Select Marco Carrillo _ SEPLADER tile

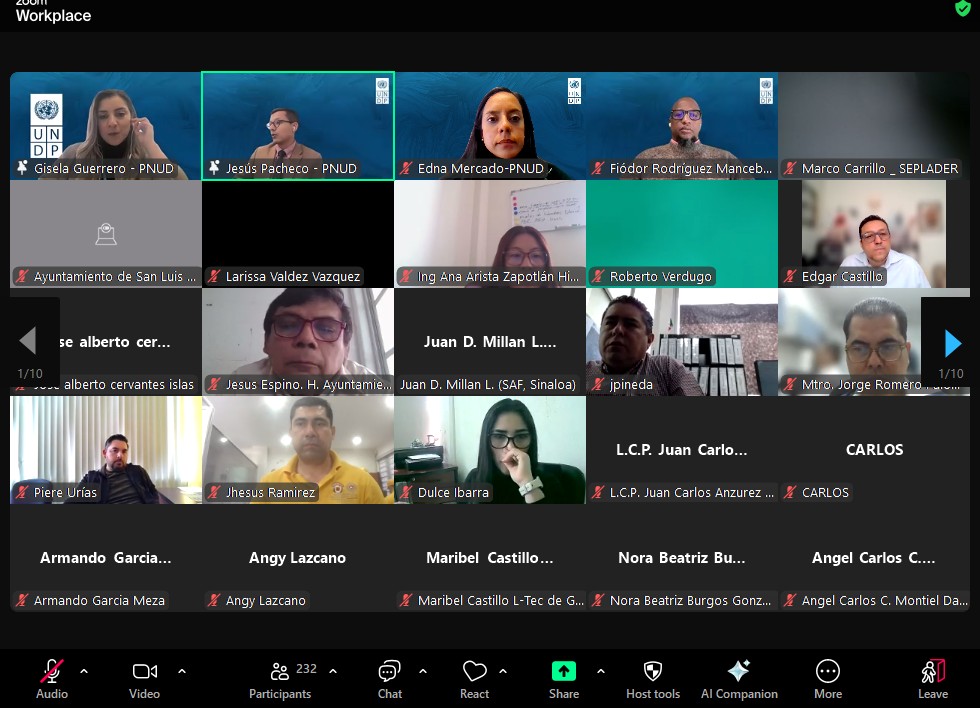pos(874,126)
